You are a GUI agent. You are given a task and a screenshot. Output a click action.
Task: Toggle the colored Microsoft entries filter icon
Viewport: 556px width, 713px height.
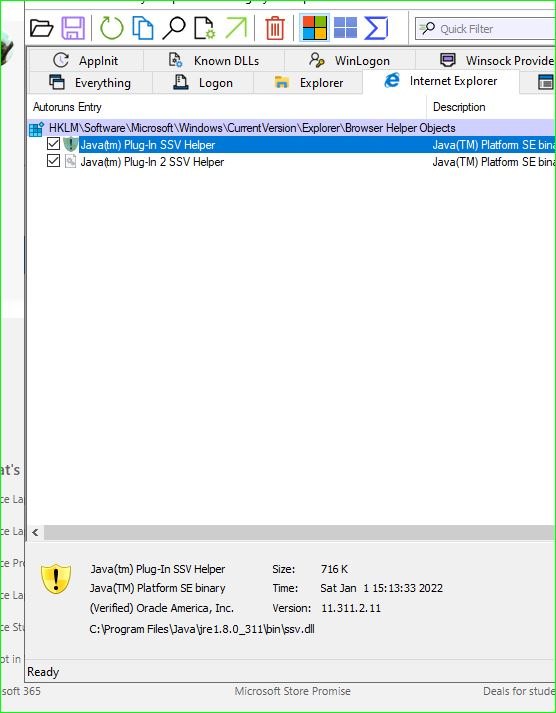(x=315, y=28)
